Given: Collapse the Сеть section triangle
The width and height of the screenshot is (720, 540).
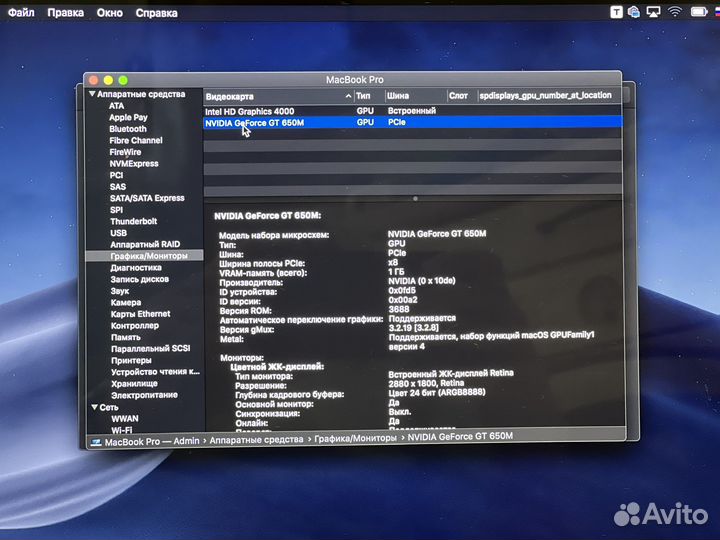Looking at the screenshot, I should [x=94, y=407].
